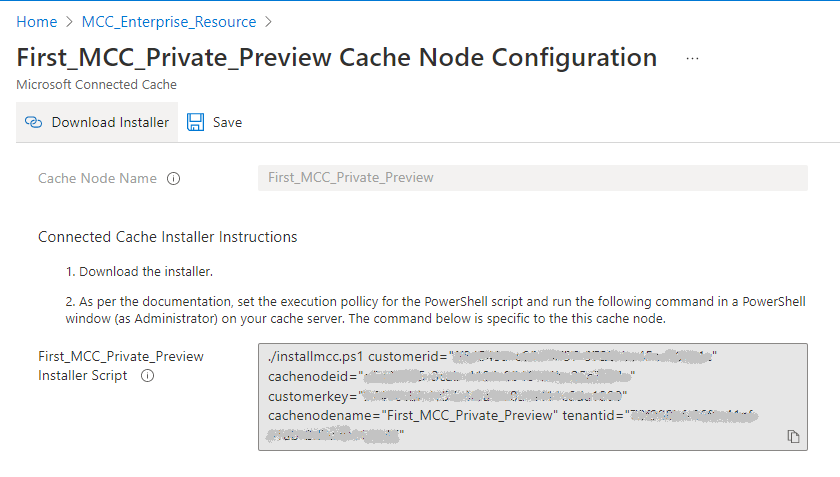840x477 pixels.
Task: Click the info icon beside Cache Node Name
Action: [173, 179]
